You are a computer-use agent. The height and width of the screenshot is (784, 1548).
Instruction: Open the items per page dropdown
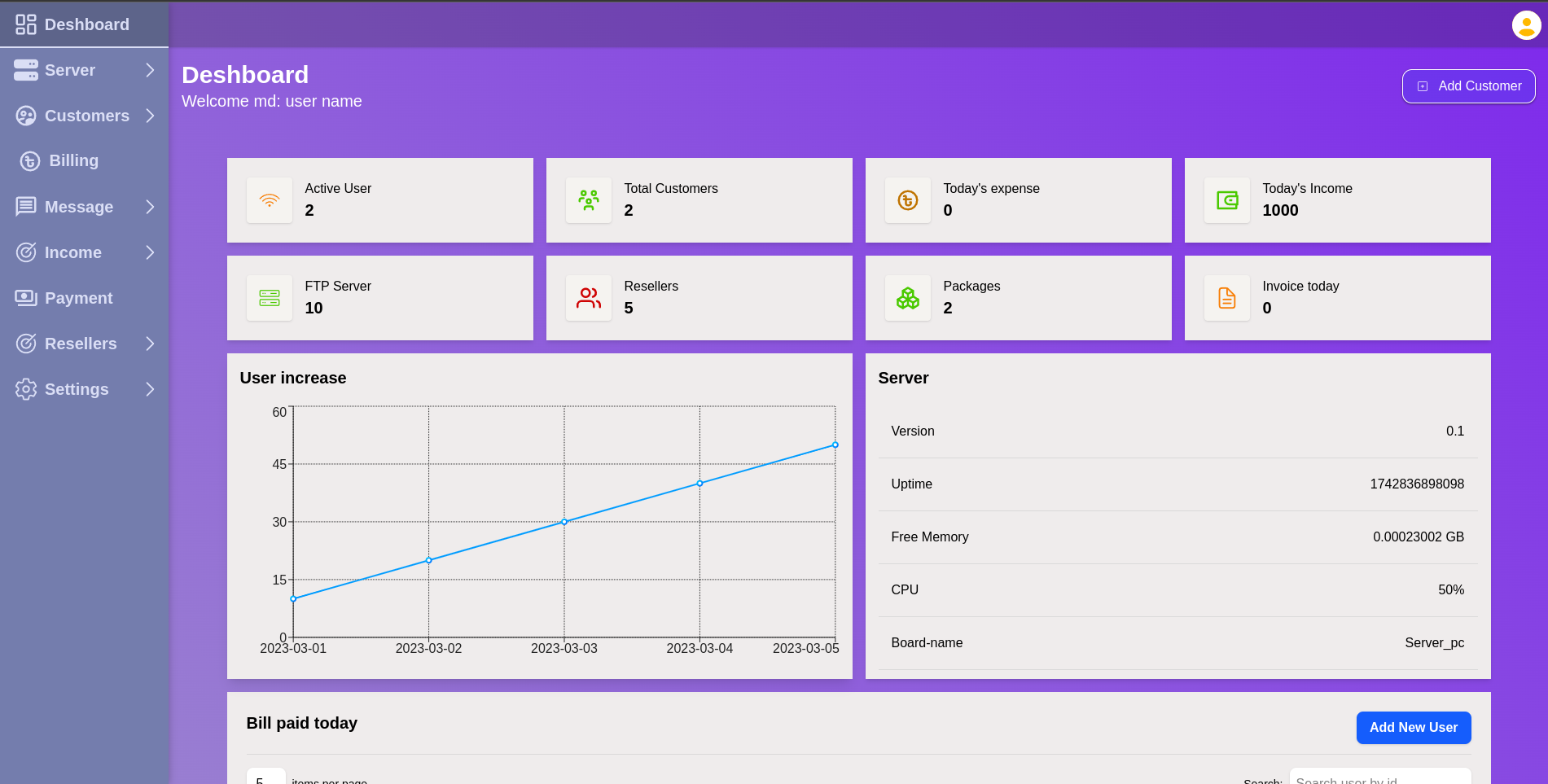pyautogui.click(x=265, y=778)
